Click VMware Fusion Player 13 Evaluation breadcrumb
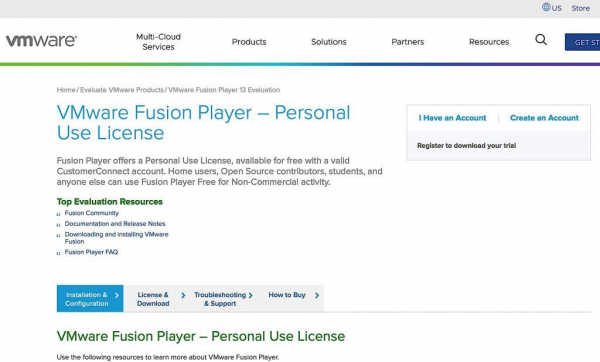 [224, 90]
